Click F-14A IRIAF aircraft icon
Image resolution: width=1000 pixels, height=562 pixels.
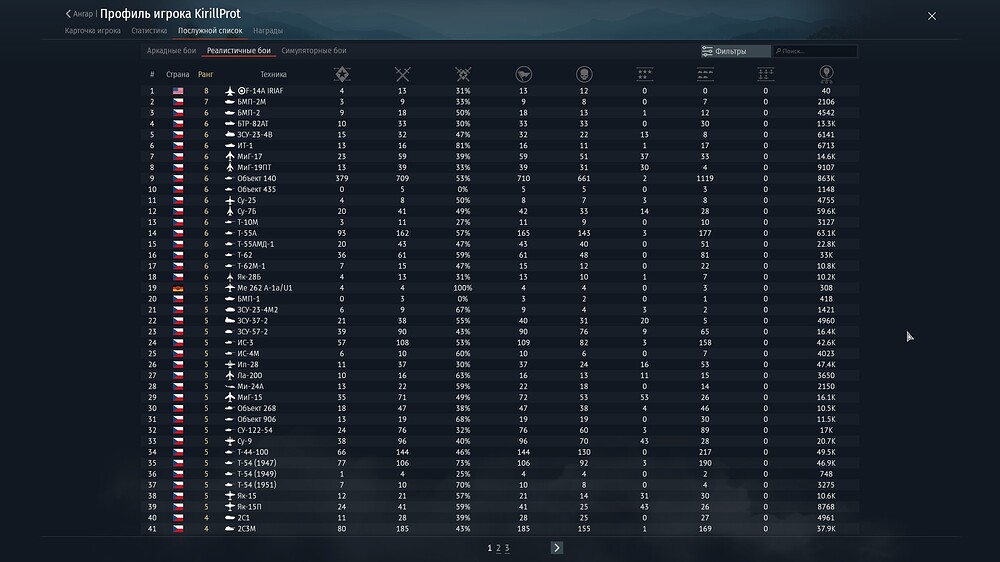pos(230,91)
